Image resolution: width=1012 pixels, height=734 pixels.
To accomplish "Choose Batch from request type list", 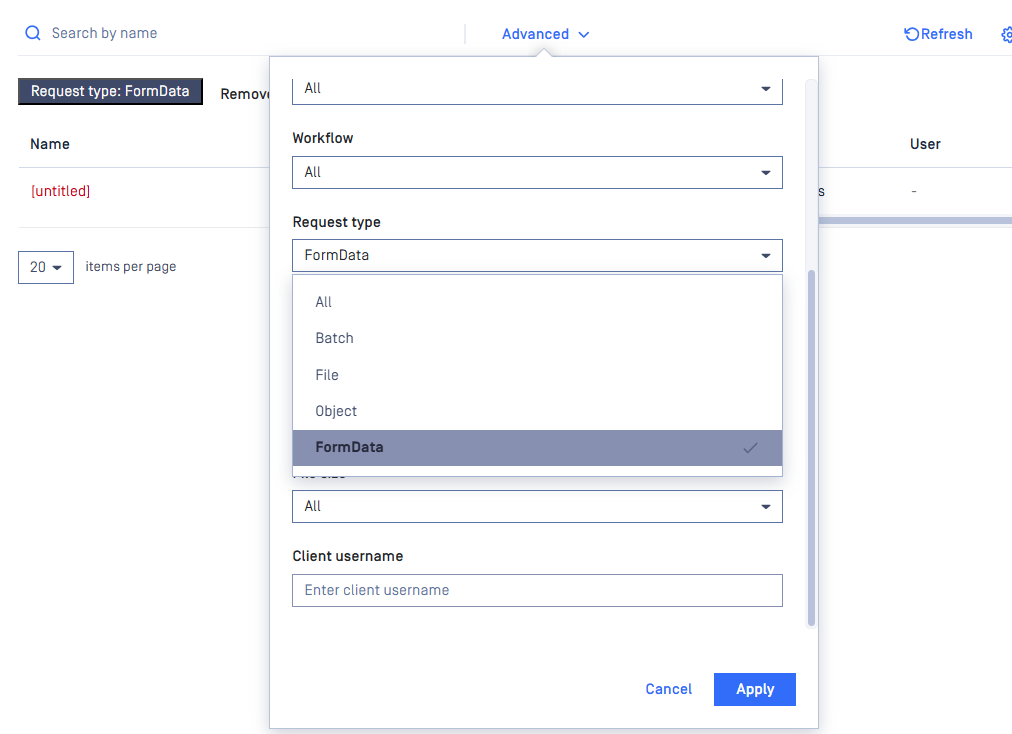I will coord(335,338).
